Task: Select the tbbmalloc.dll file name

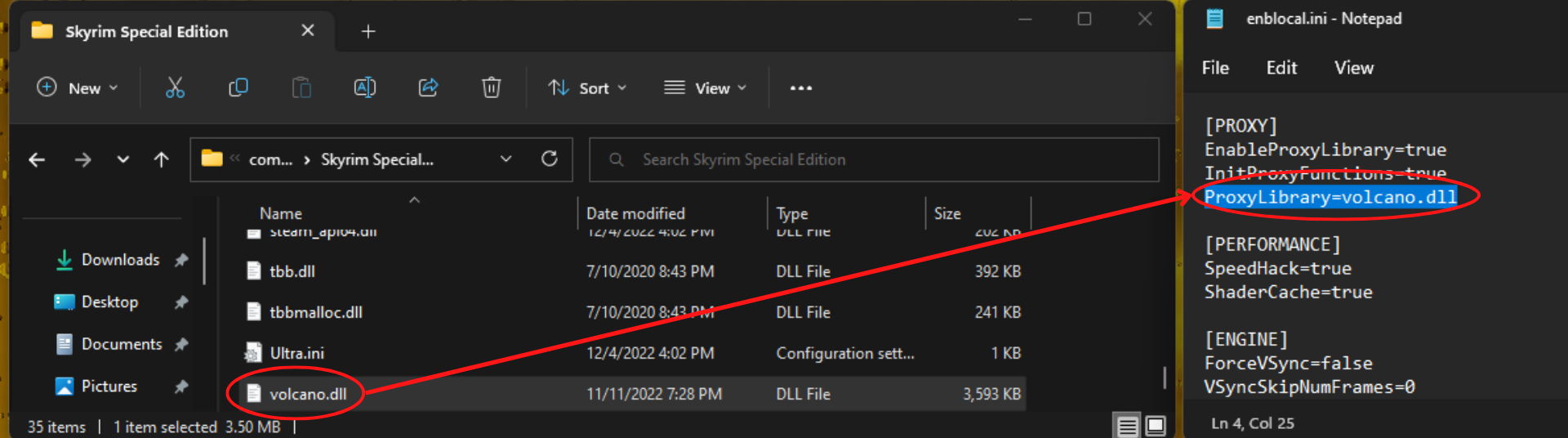Action: 316,312
